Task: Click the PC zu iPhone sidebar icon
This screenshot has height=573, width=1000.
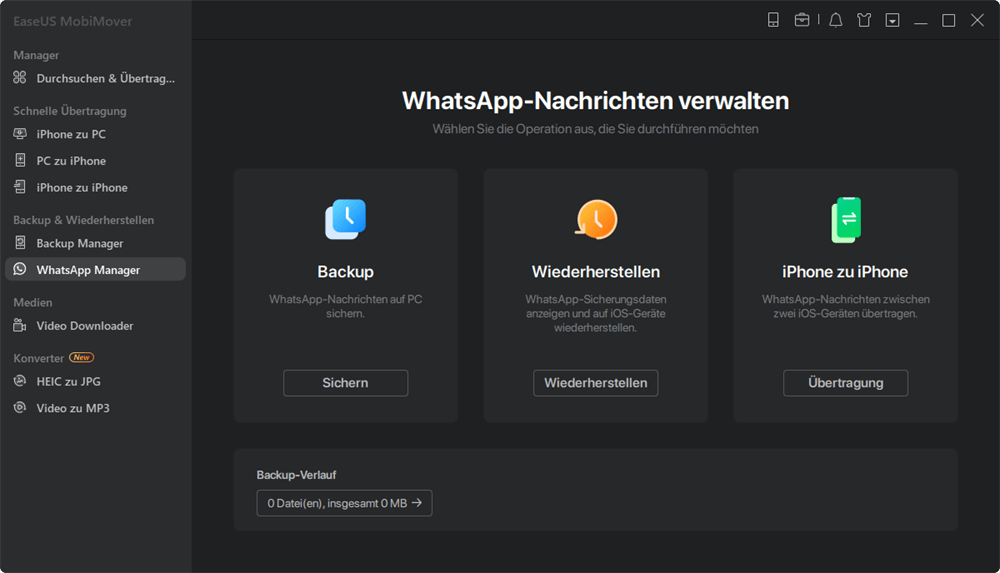Action: coord(20,160)
